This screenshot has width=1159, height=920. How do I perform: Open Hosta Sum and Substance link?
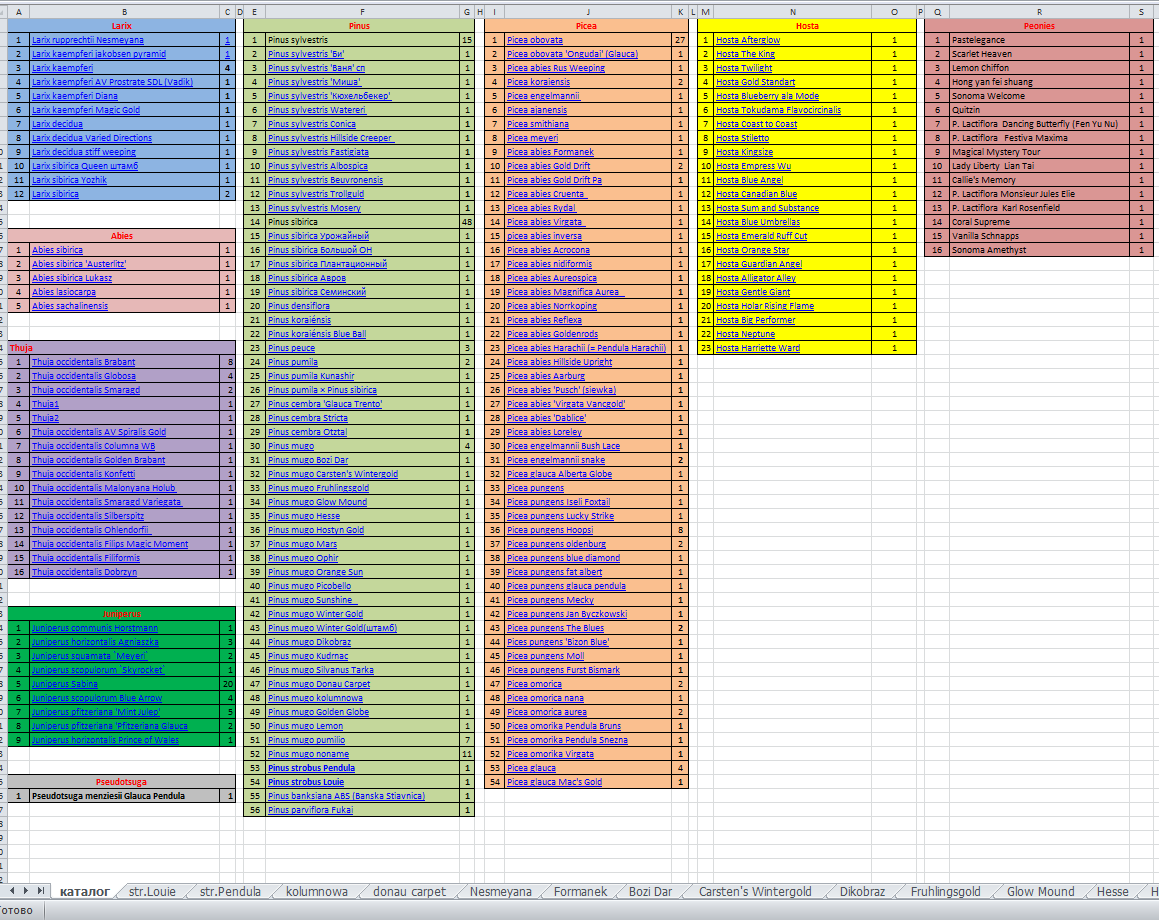pos(767,208)
